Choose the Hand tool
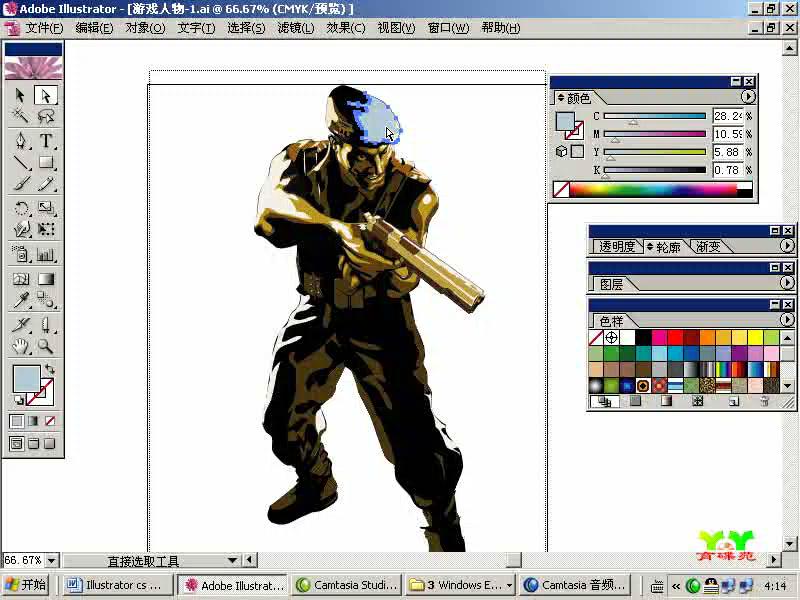This screenshot has width=800, height=600. point(20,346)
